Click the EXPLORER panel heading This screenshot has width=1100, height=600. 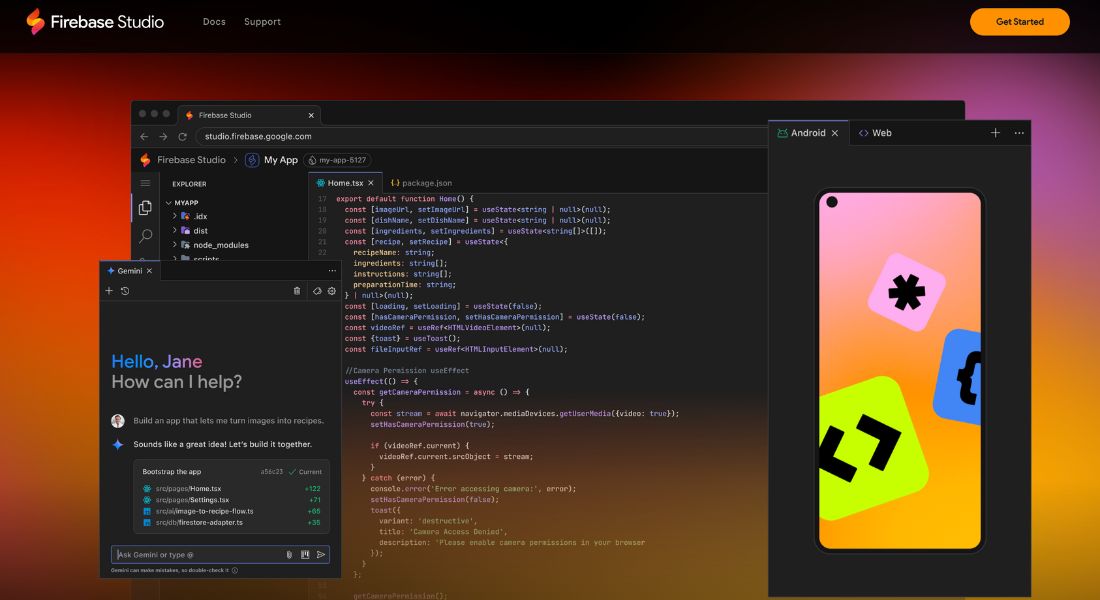pos(189,184)
